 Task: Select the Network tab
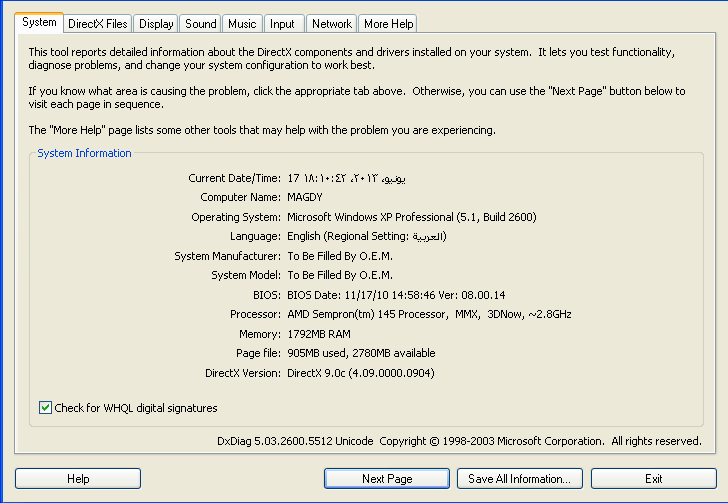tap(332, 24)
